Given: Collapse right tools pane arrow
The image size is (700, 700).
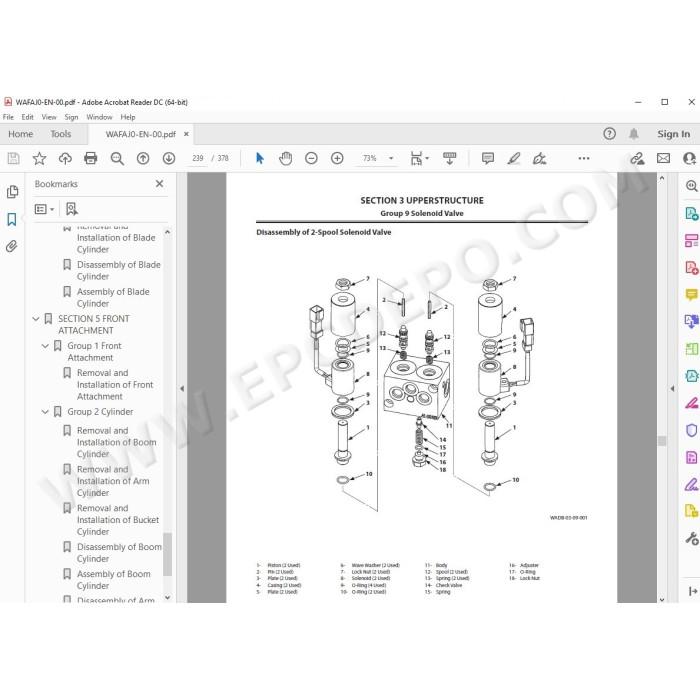Looking at the screenshot, I should [672, 388].
